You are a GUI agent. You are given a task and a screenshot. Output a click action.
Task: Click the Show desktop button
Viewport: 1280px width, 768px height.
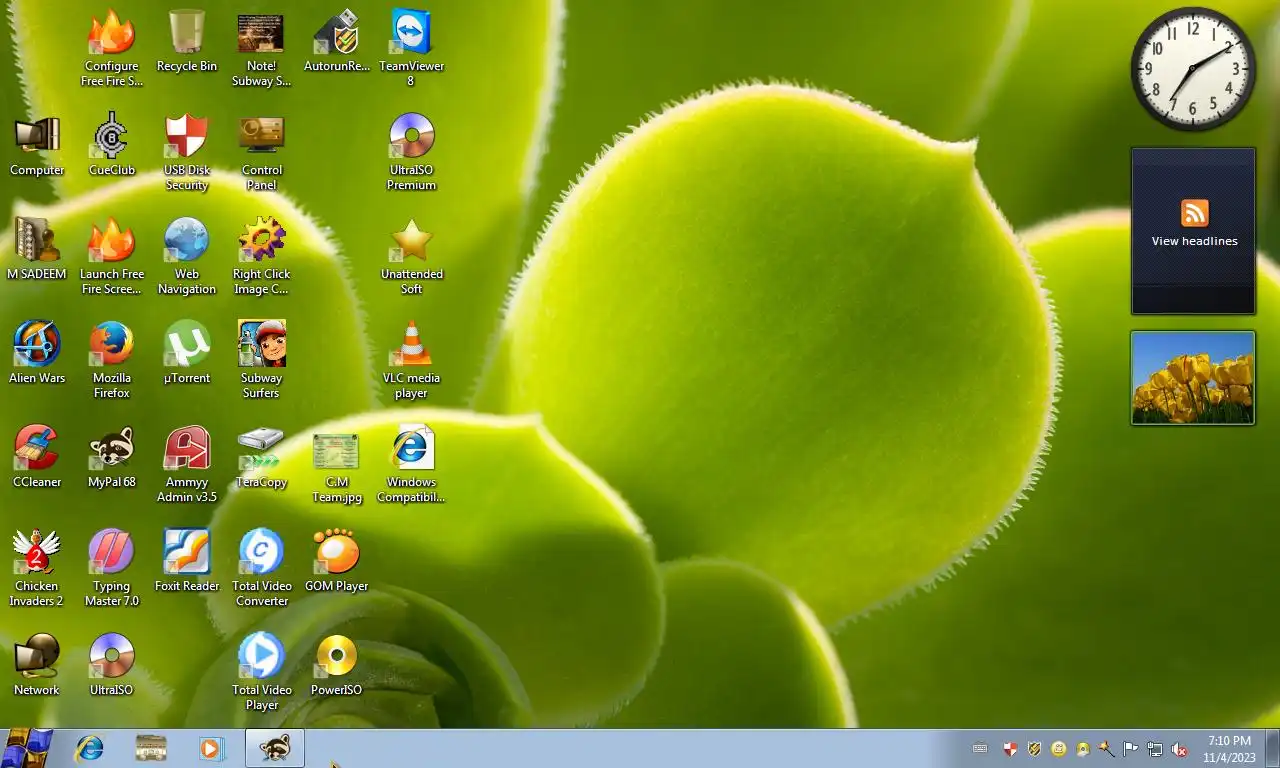[1272, 748]
